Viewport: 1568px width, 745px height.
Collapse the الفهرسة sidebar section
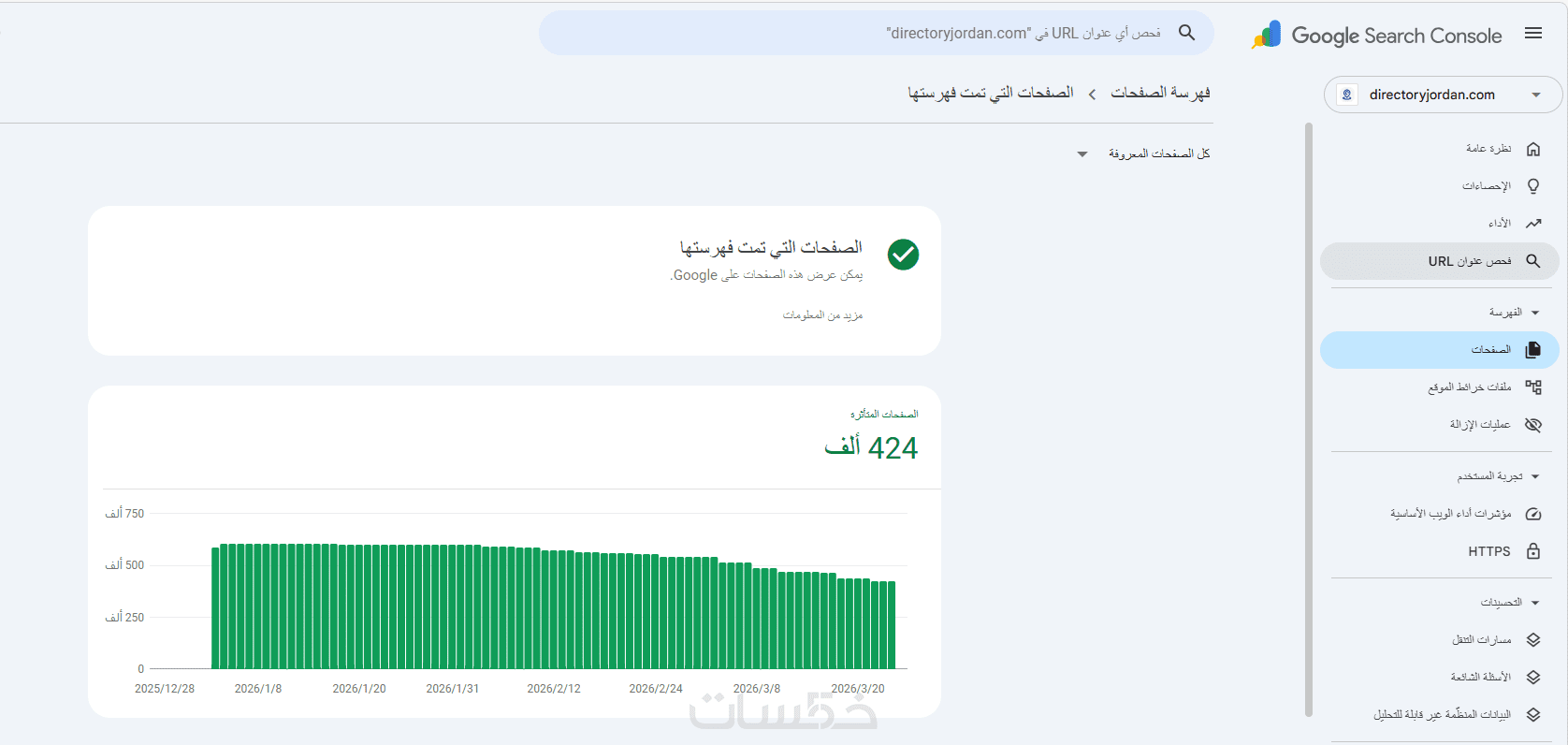(x=1534, y=313)
